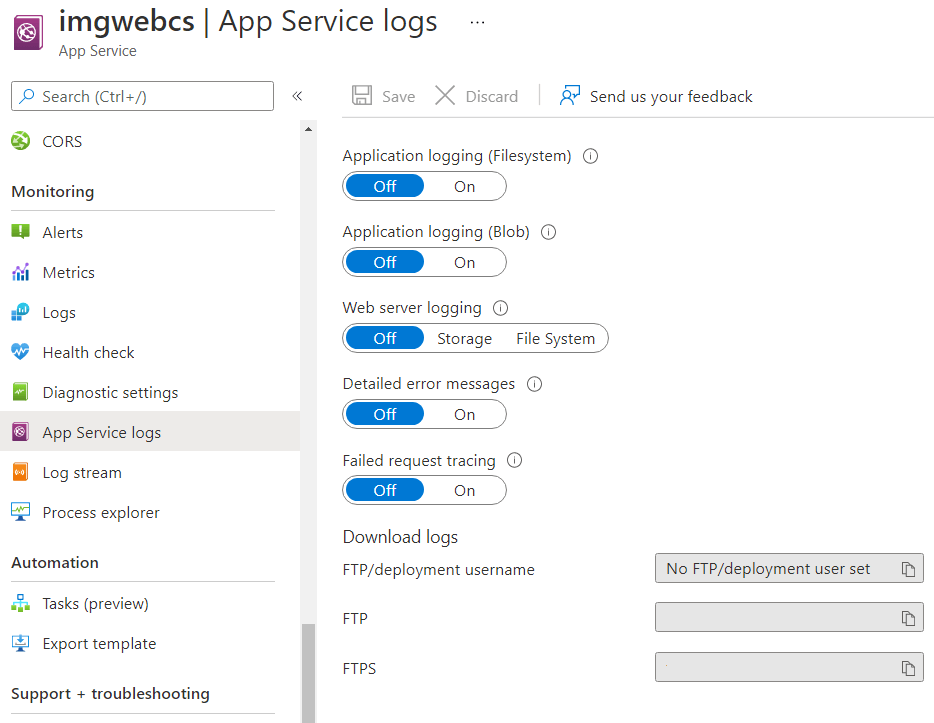Click the ellipsis more options icon in title

pyautogui.click(x=477, y=22)
